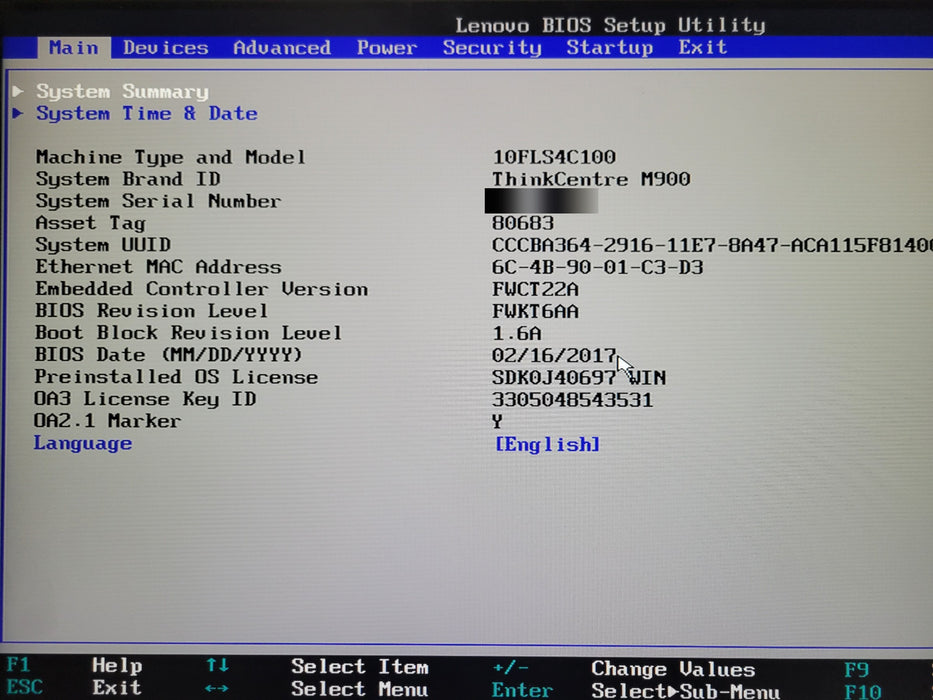Click the System UUID value

pyautogui.click(x=712, y=245)
